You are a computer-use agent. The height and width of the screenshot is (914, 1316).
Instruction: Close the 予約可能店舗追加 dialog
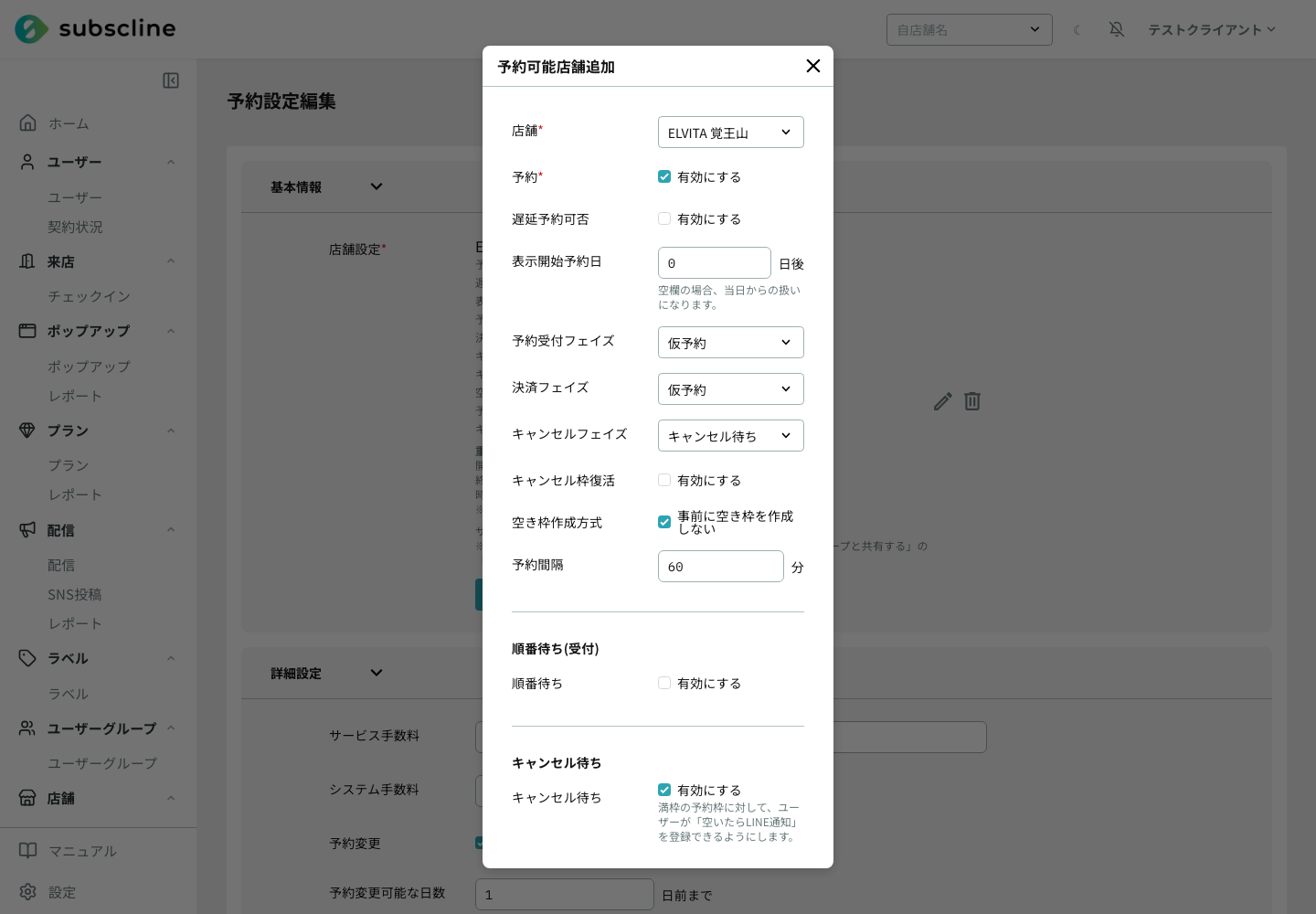[x=813, y=66]
